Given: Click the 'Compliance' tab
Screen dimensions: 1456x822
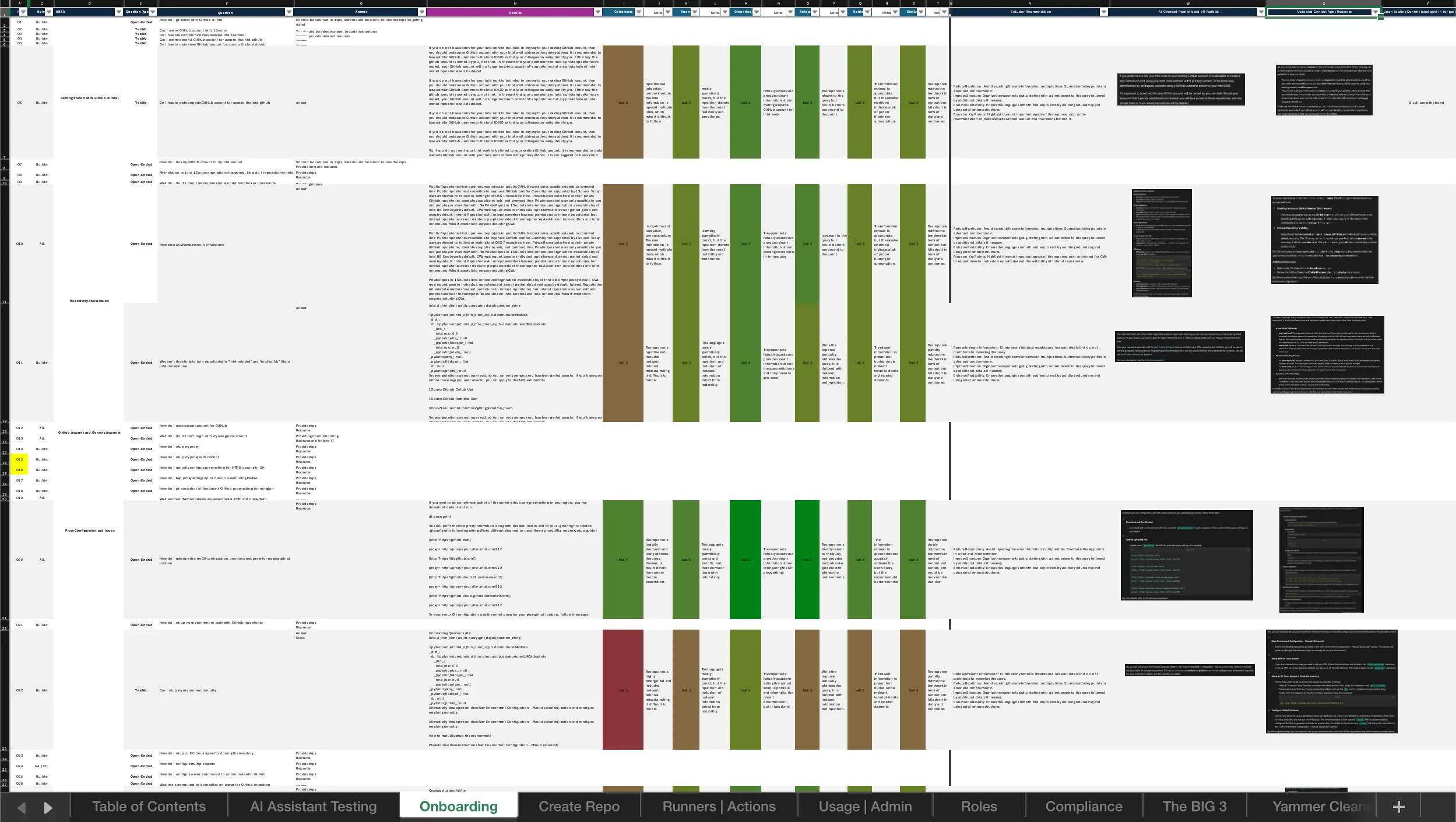Looking at the screenshot, I should pyautogui.click(x=1084, y=806).
